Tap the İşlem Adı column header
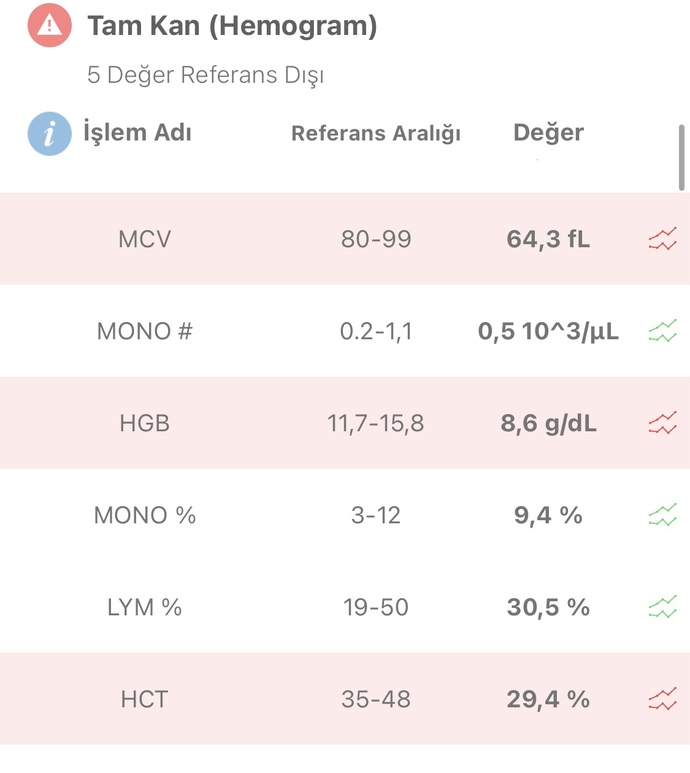Image resolution: width=690 pixels, height=773 pixels. click(137, 132)
